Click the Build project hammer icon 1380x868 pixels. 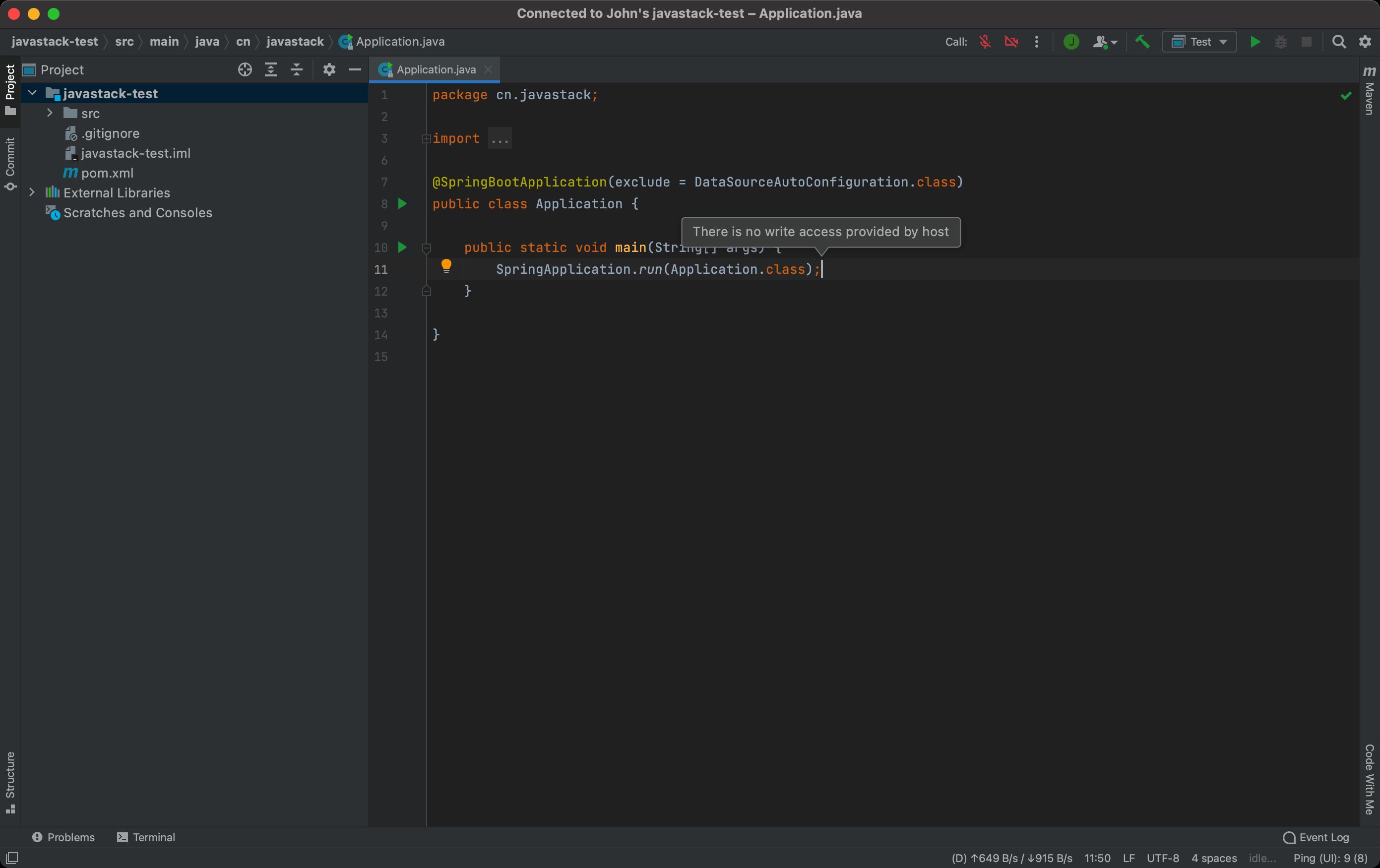[1142, 42]
